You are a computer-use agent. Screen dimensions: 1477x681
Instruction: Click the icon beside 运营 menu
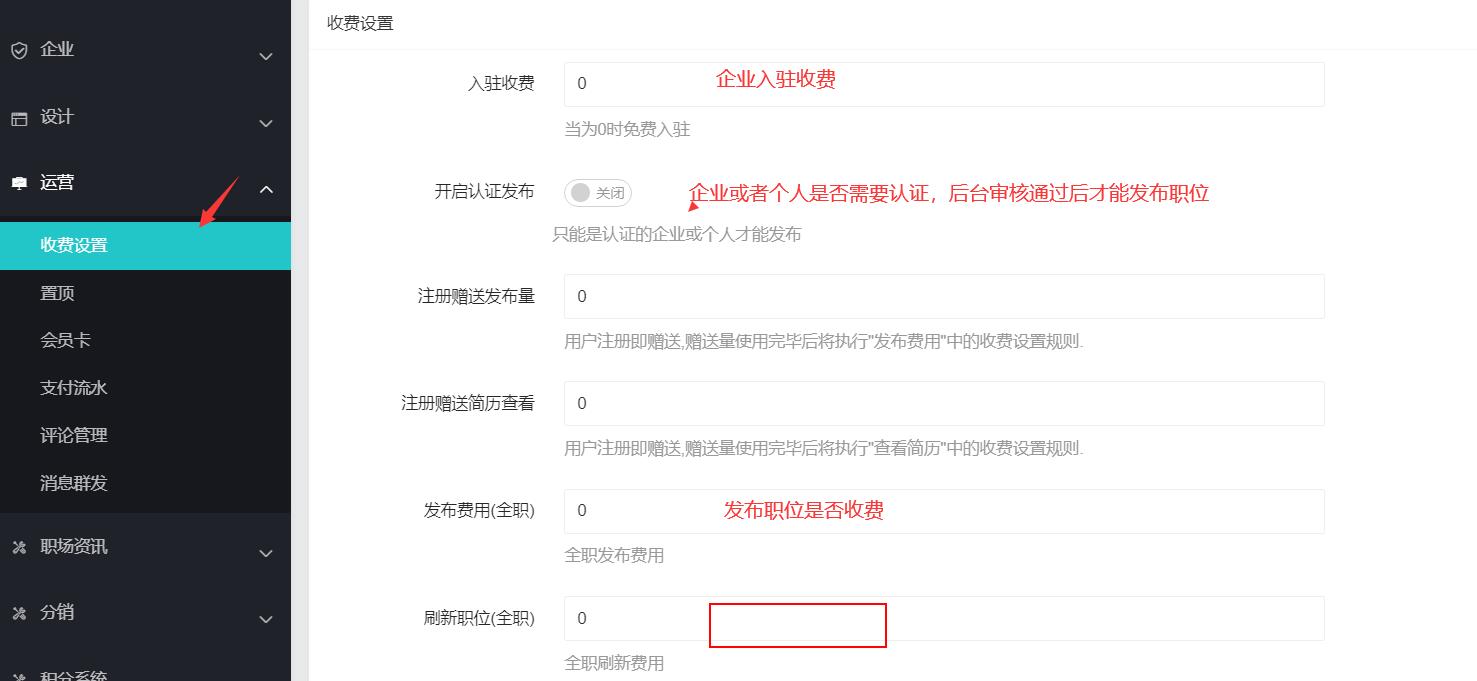tap(19, 184)
